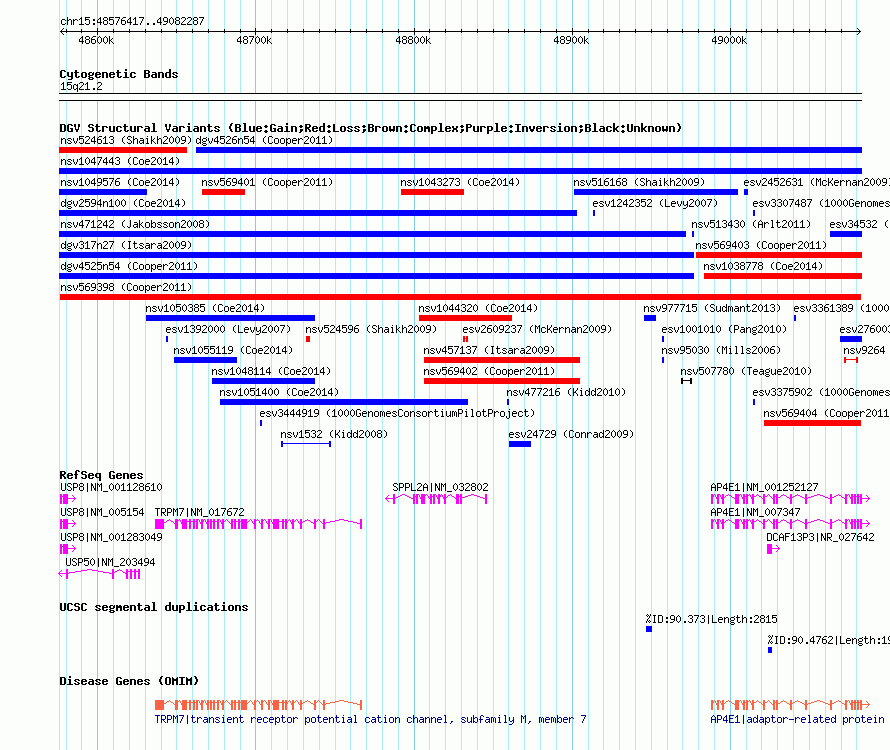This screenshot has width=890, height=750.
Task: Click the esv1242352 (Levy2007) label
Action: (x=655, y=203)
